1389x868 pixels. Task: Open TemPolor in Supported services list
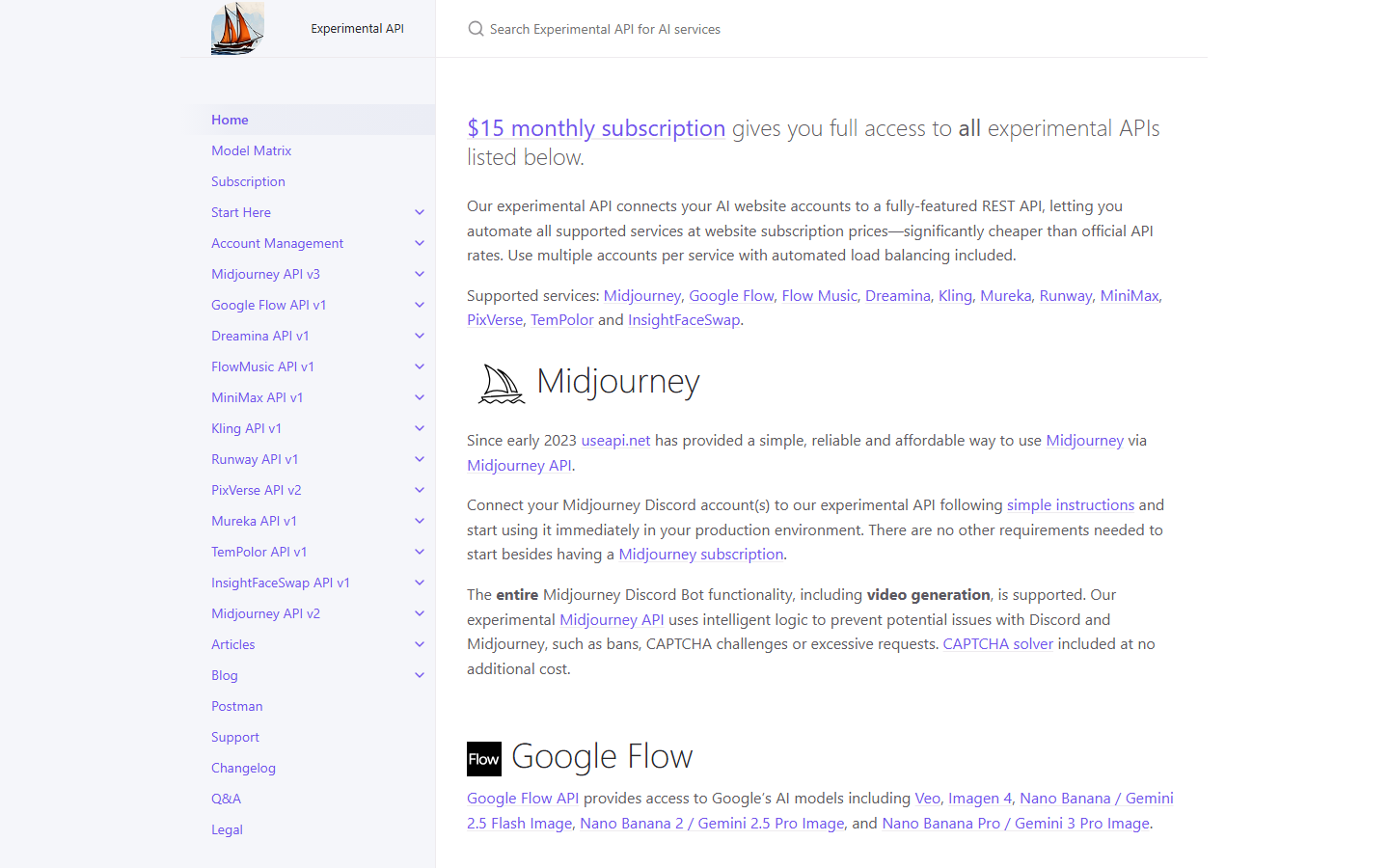[x=562, y=320]
